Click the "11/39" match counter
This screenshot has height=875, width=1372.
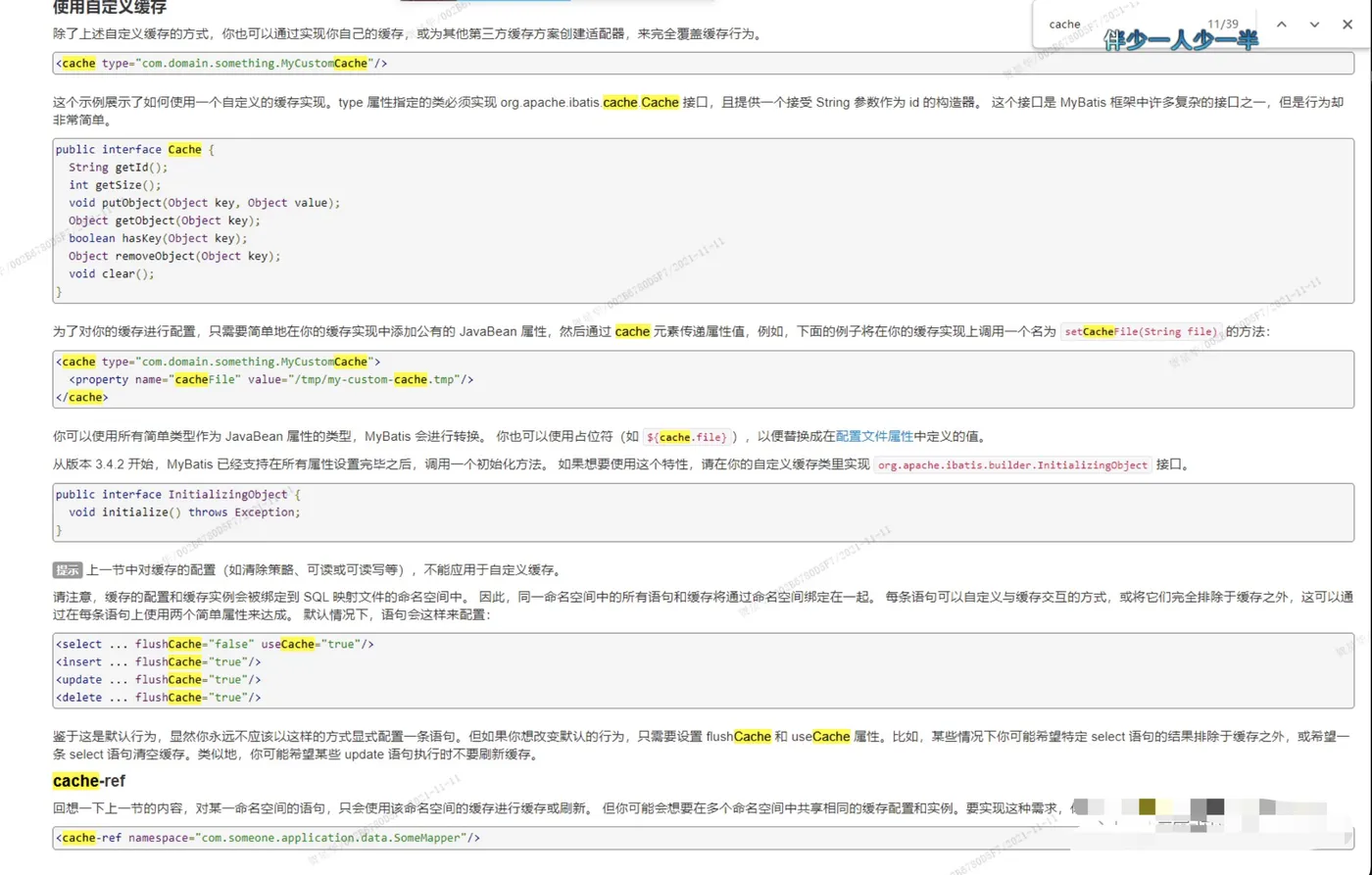1223,24
